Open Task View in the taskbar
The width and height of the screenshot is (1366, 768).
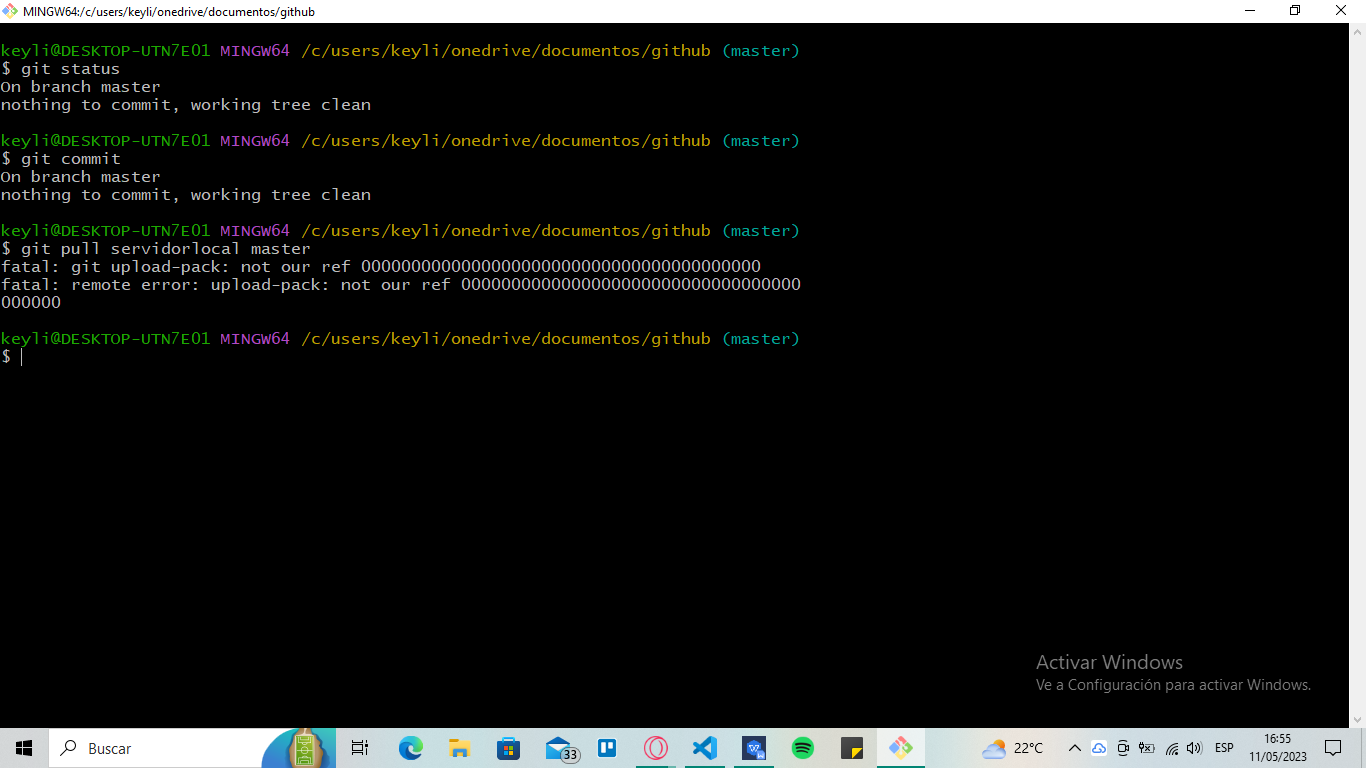point(360,748)
